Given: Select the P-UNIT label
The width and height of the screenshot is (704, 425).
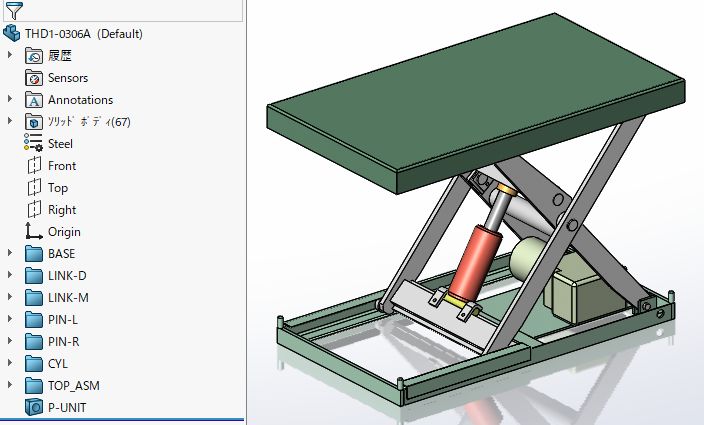Looking at the screenshot, I should (x=67, y=407).
